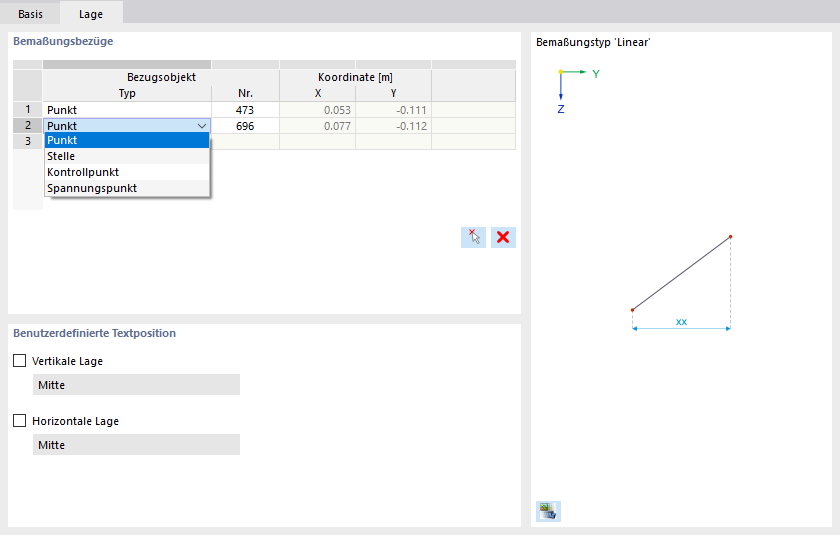840x535 pixels.
Task: Enable the Vertikale Lage checkbox
Action: (x=19, y=361)
